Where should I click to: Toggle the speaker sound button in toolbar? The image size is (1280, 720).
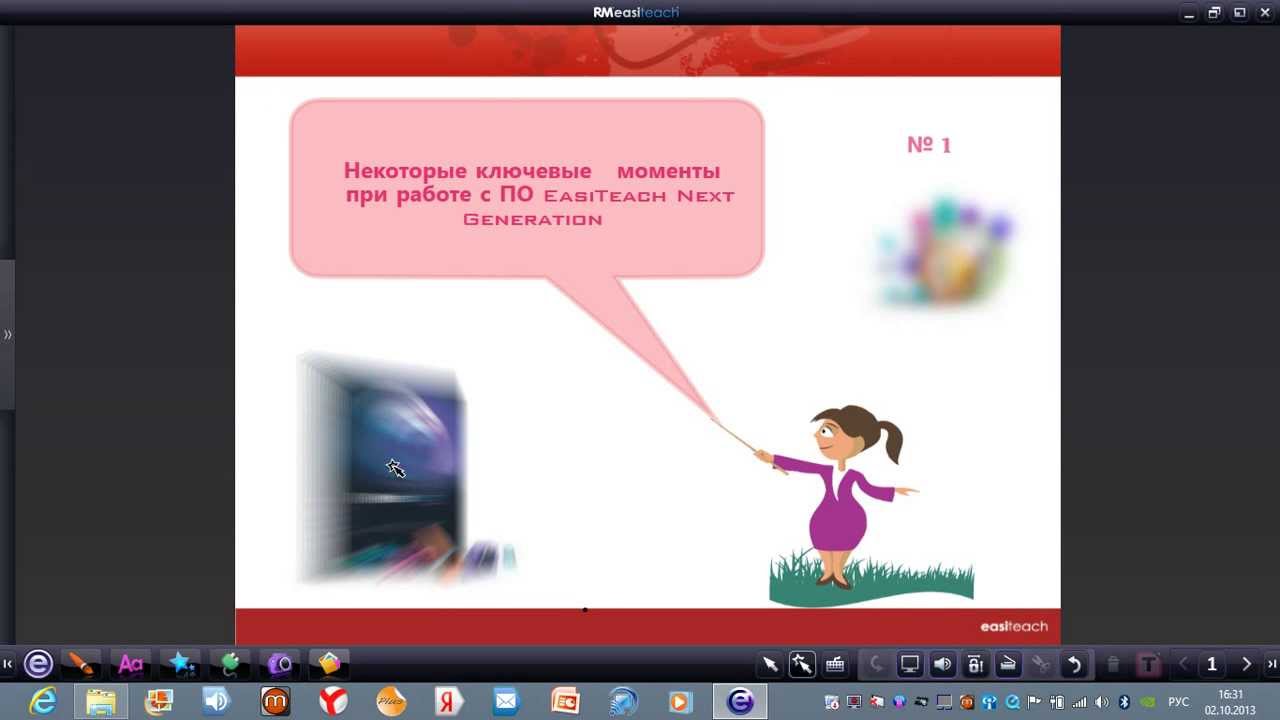pyautogui.click(x=943, y=664)
